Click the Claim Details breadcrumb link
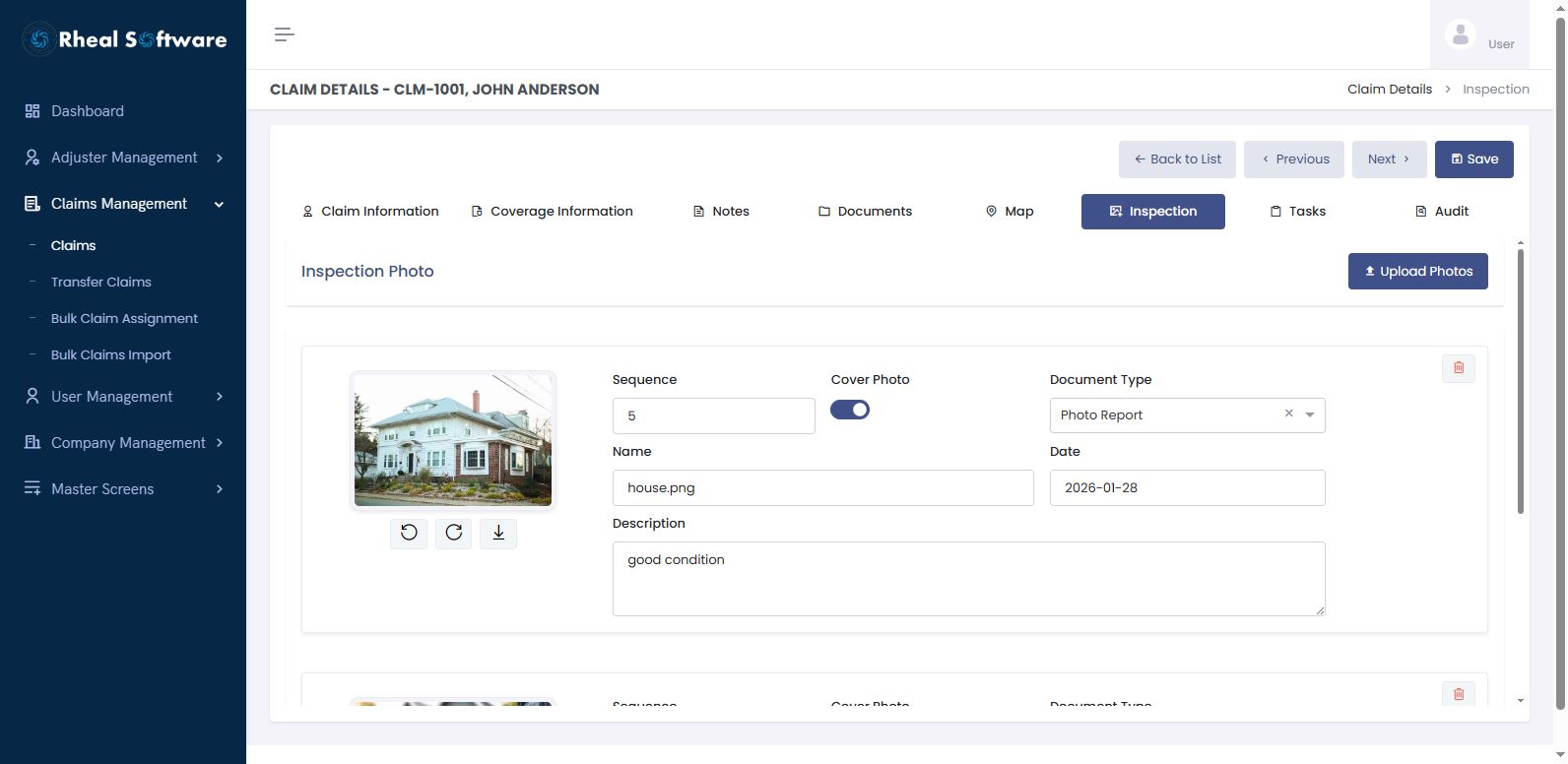 [1390, 89]
